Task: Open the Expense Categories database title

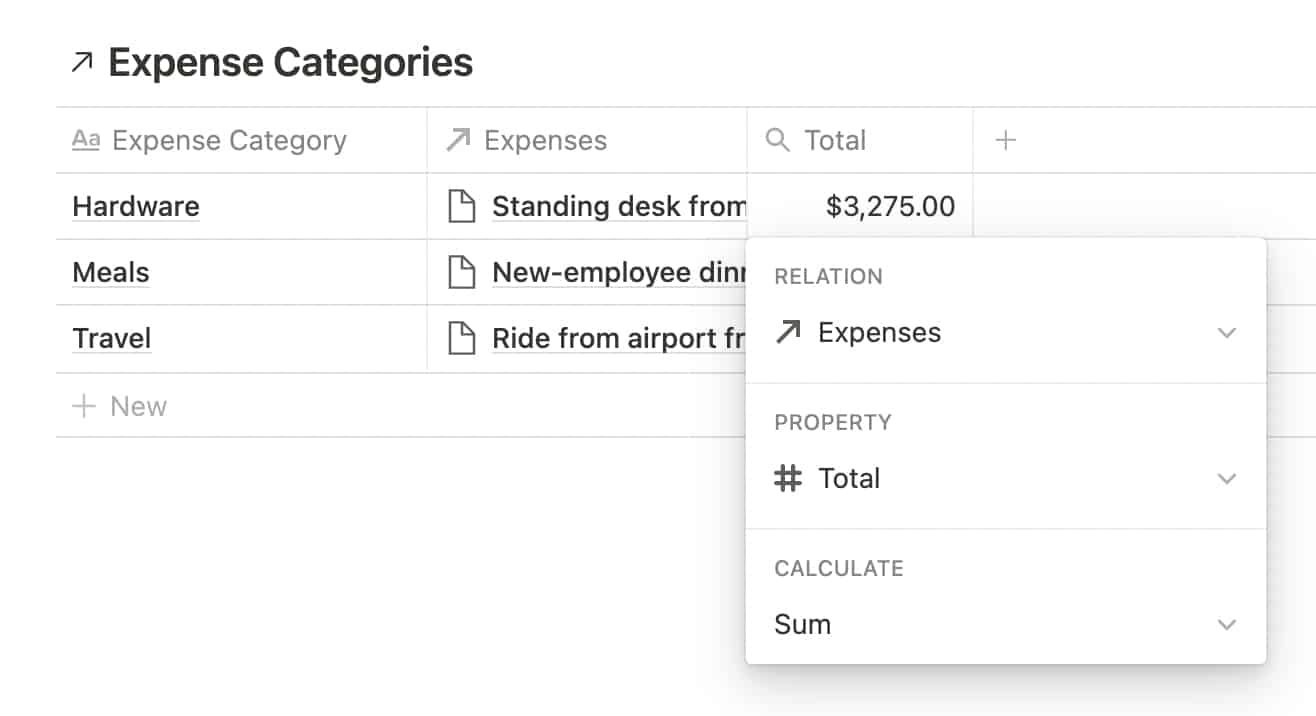Action: point(290,63)
